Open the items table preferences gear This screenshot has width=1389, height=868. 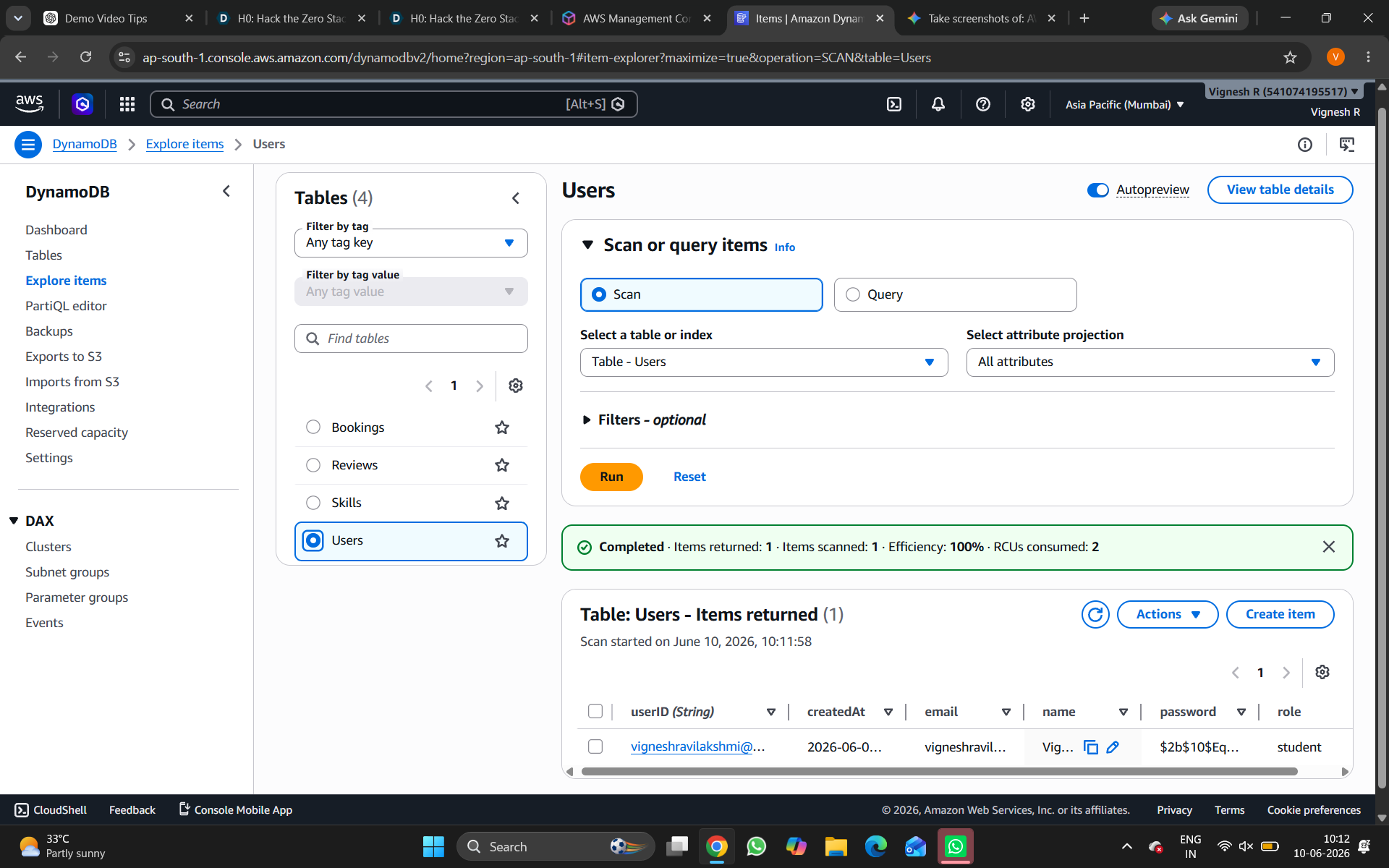tap(1322, 672)
